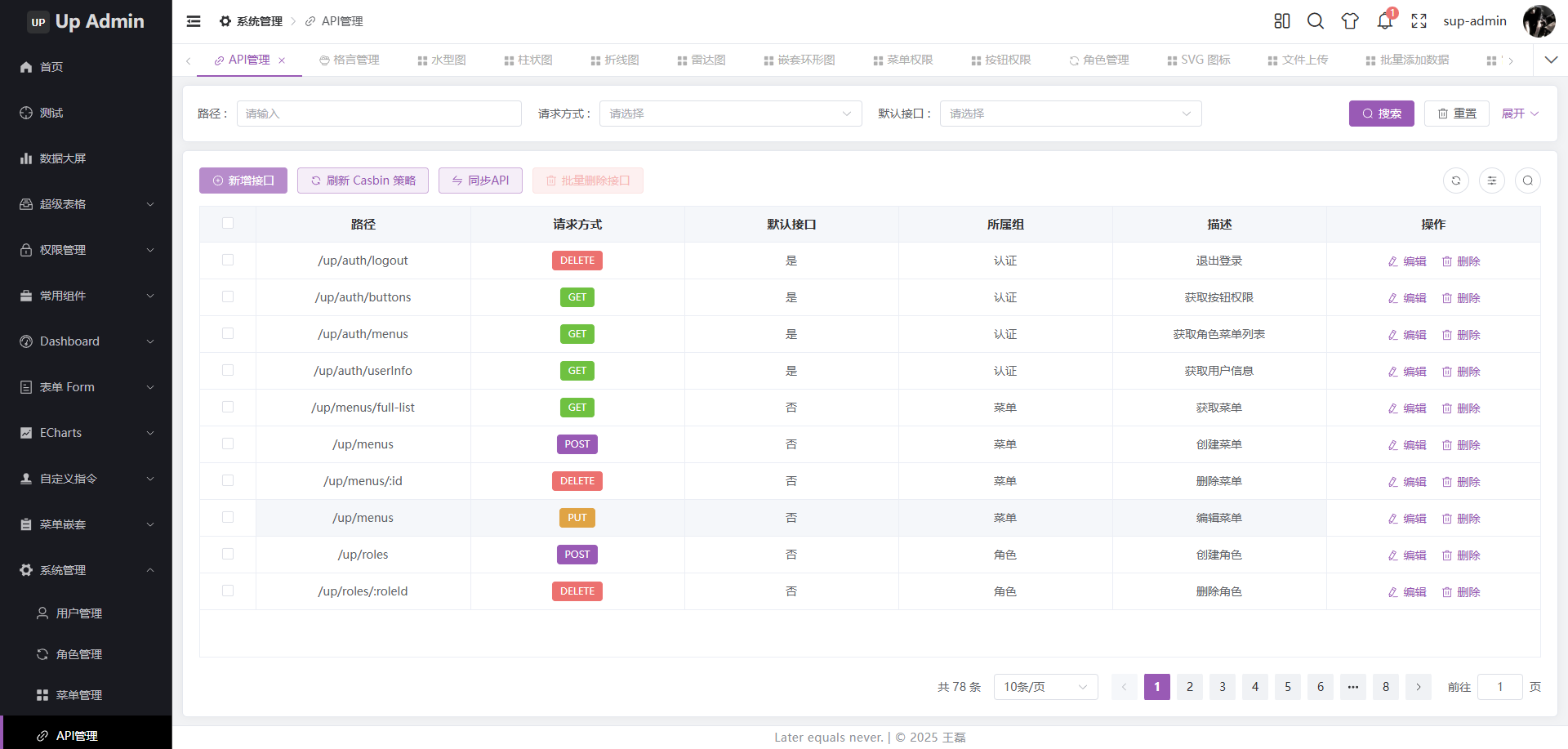Image resolution: width=1568 pixels, height=749 pixels.
Task: Collapse the sidebar with the hamburger icon
Action: click(194, 21)
